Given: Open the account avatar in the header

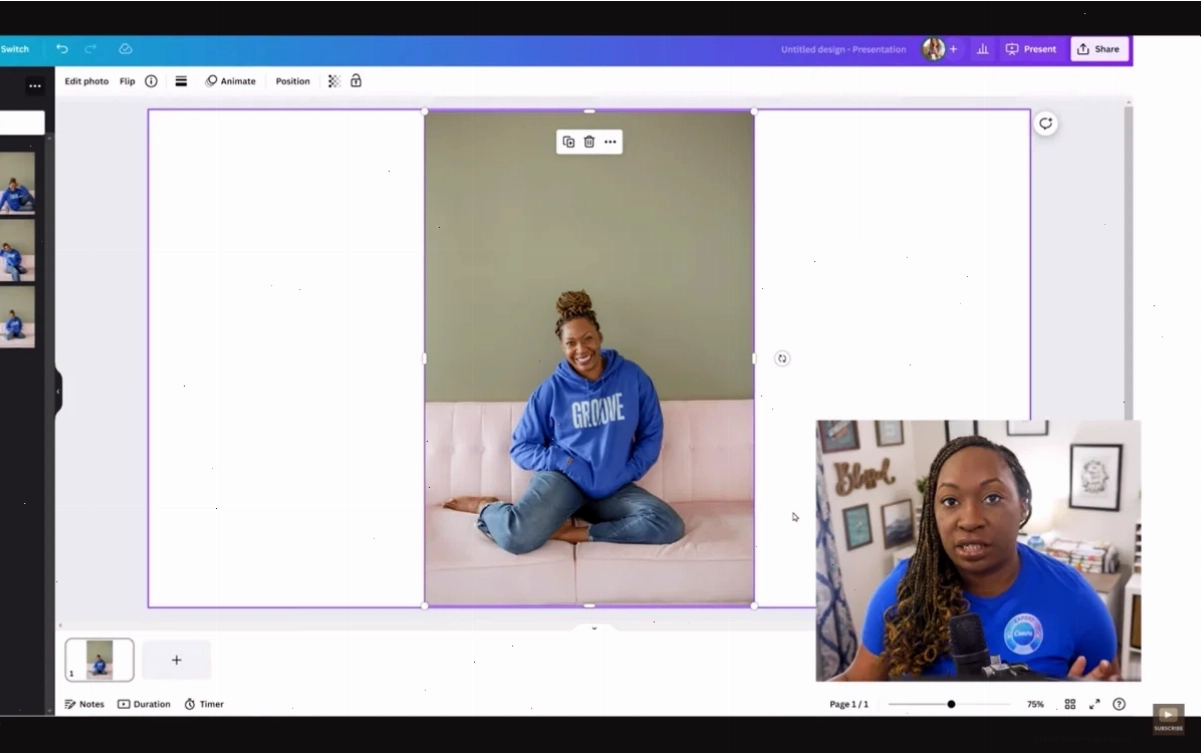Looking at the screenshot, I should pyautogui.click(x=934, y=49).
